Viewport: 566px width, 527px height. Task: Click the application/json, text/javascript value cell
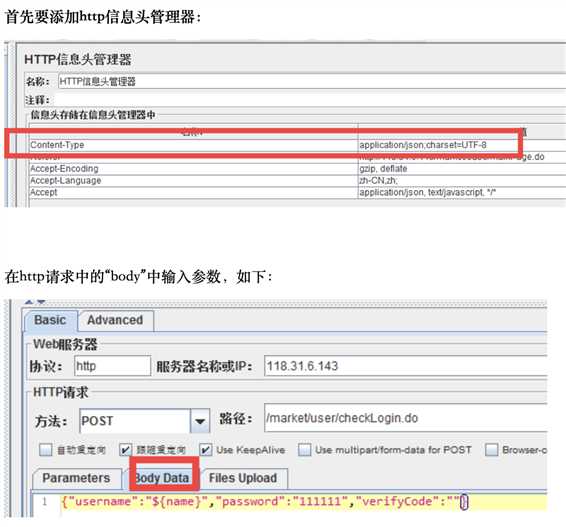pos(462,193)
